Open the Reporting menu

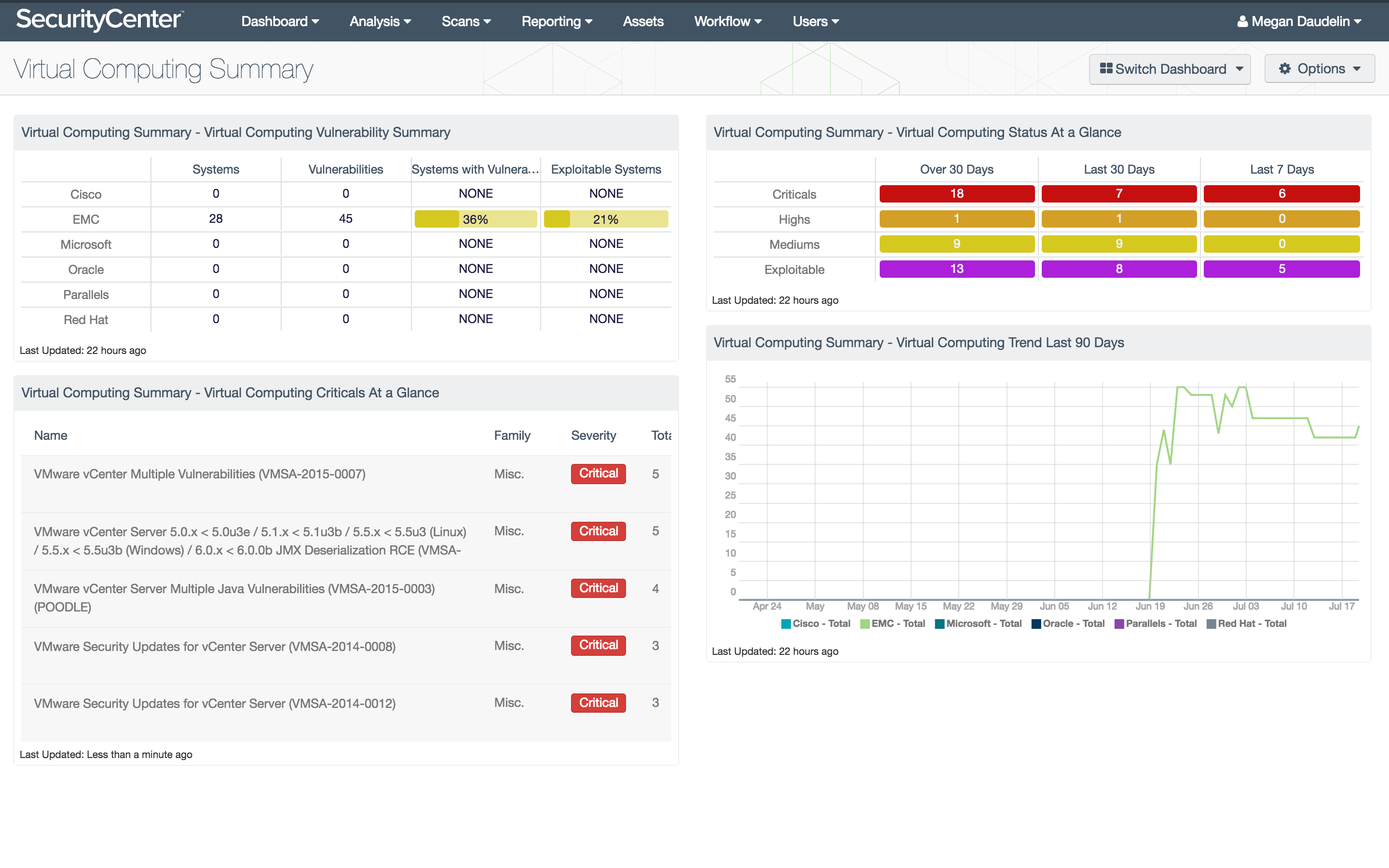557,21
